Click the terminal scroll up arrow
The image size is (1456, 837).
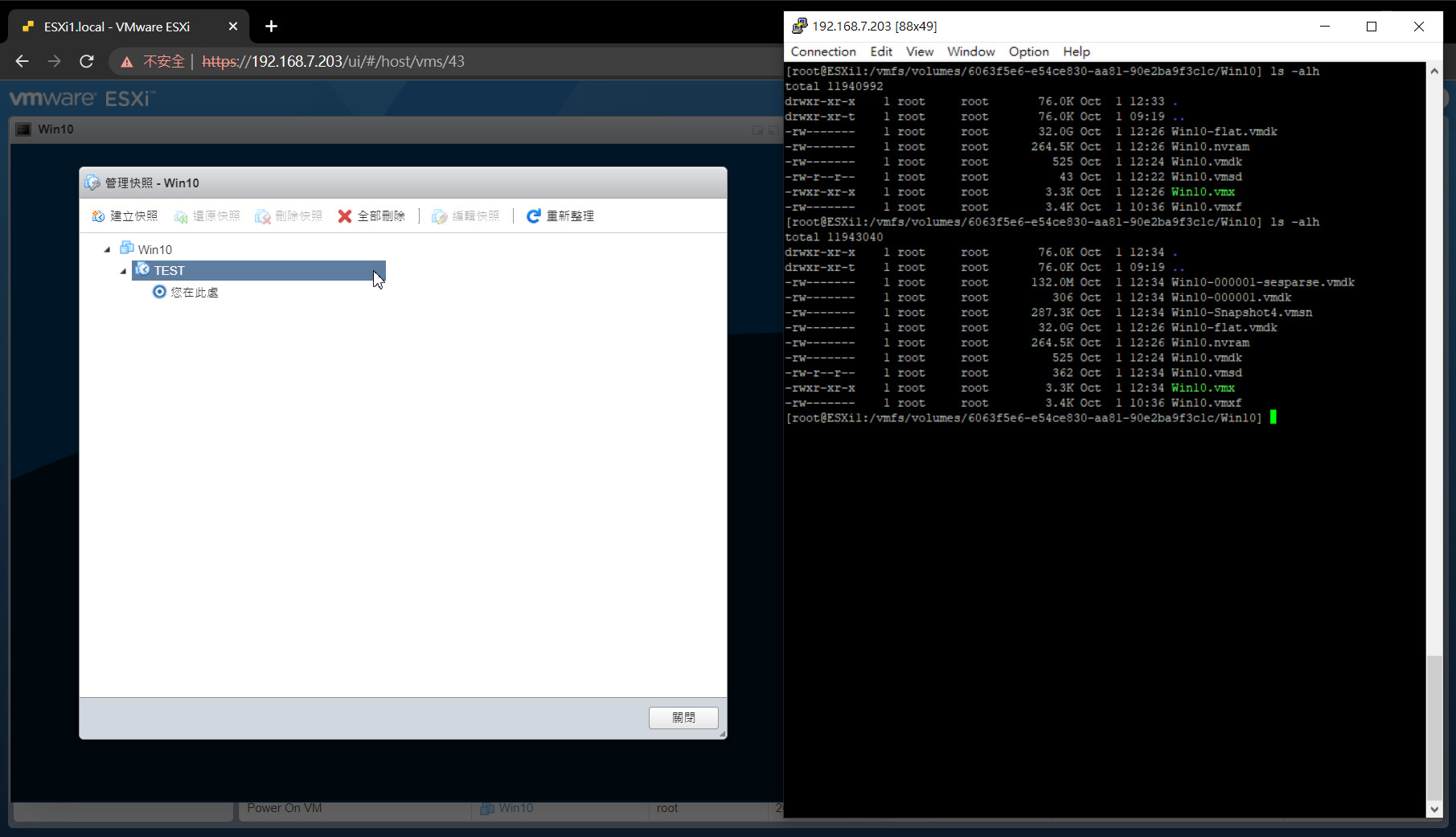coord(1434,71)
